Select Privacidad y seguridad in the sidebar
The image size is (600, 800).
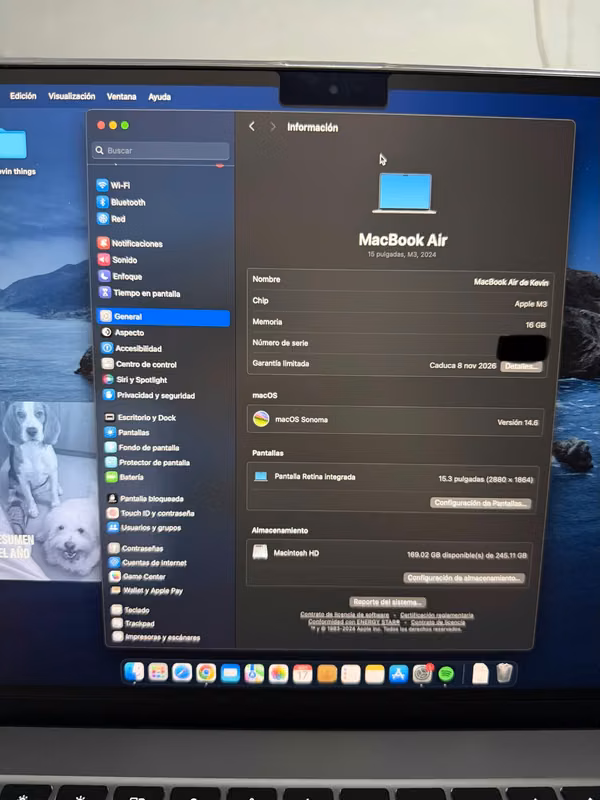[149, 395]
